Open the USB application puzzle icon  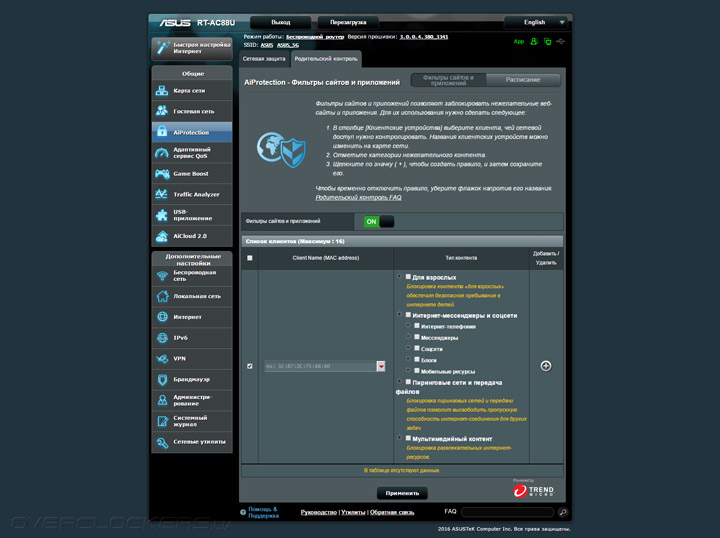coord(162,215)
